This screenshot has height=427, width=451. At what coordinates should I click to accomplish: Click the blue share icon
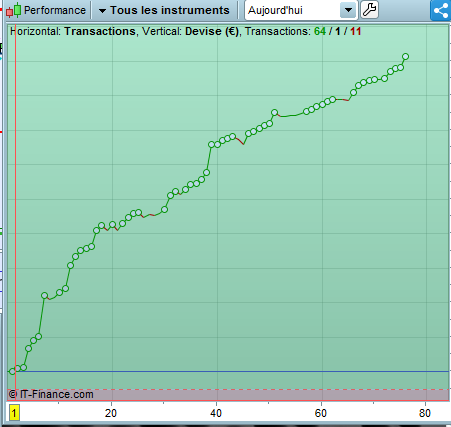tap(440, 10)
